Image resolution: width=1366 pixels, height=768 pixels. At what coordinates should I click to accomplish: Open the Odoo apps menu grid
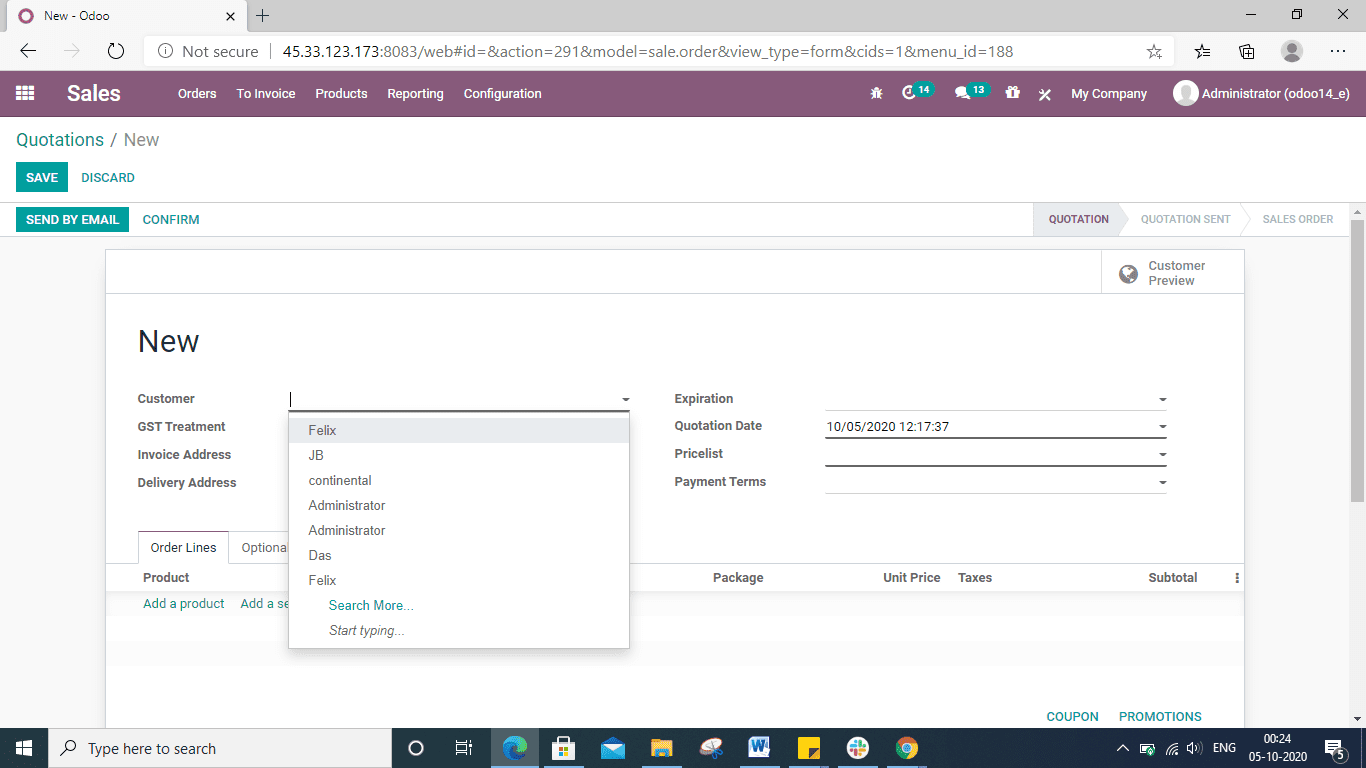(x=25, y=93)
